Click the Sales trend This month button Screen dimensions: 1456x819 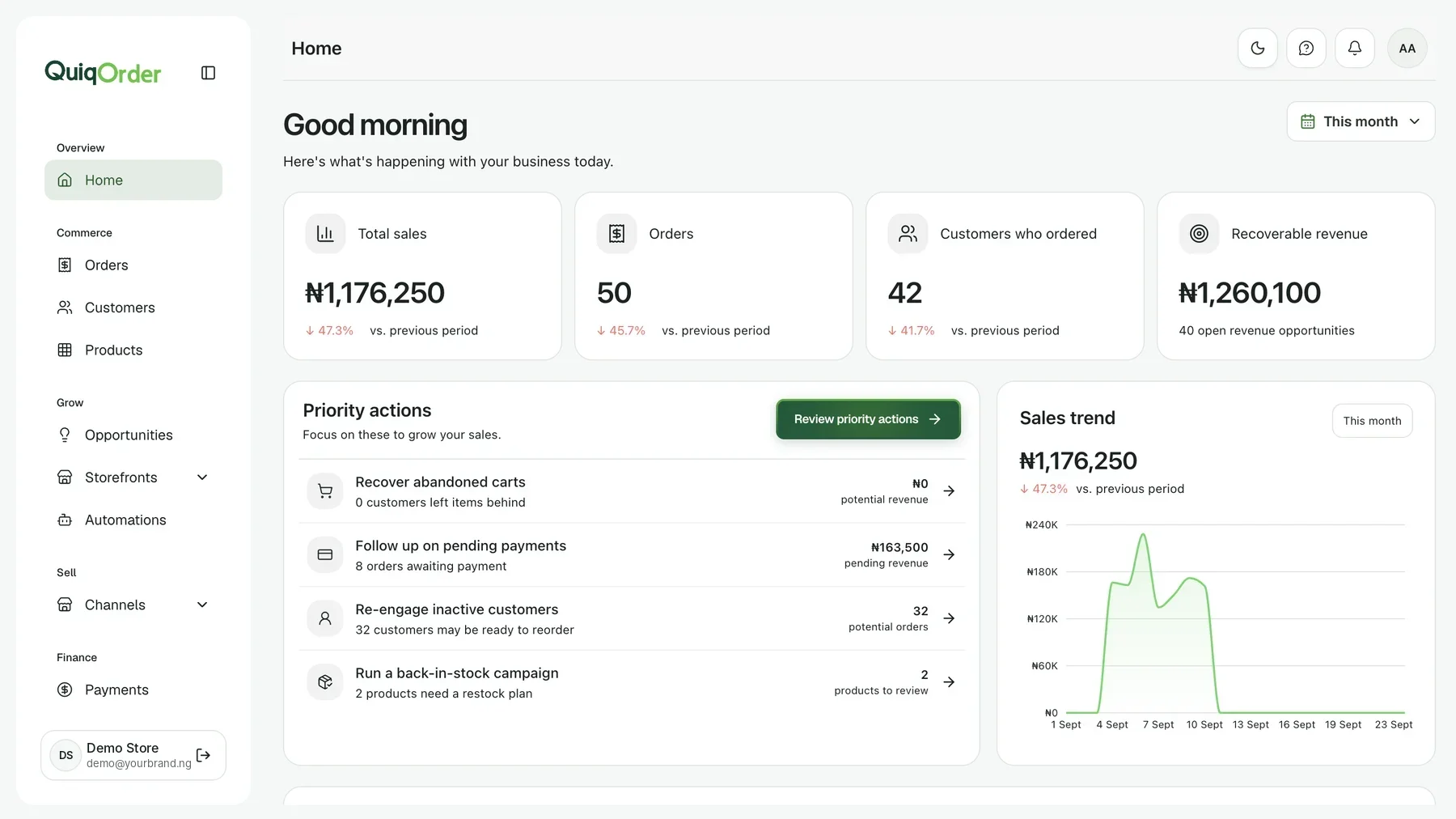pyautogui.click(x=1372, y=421)
